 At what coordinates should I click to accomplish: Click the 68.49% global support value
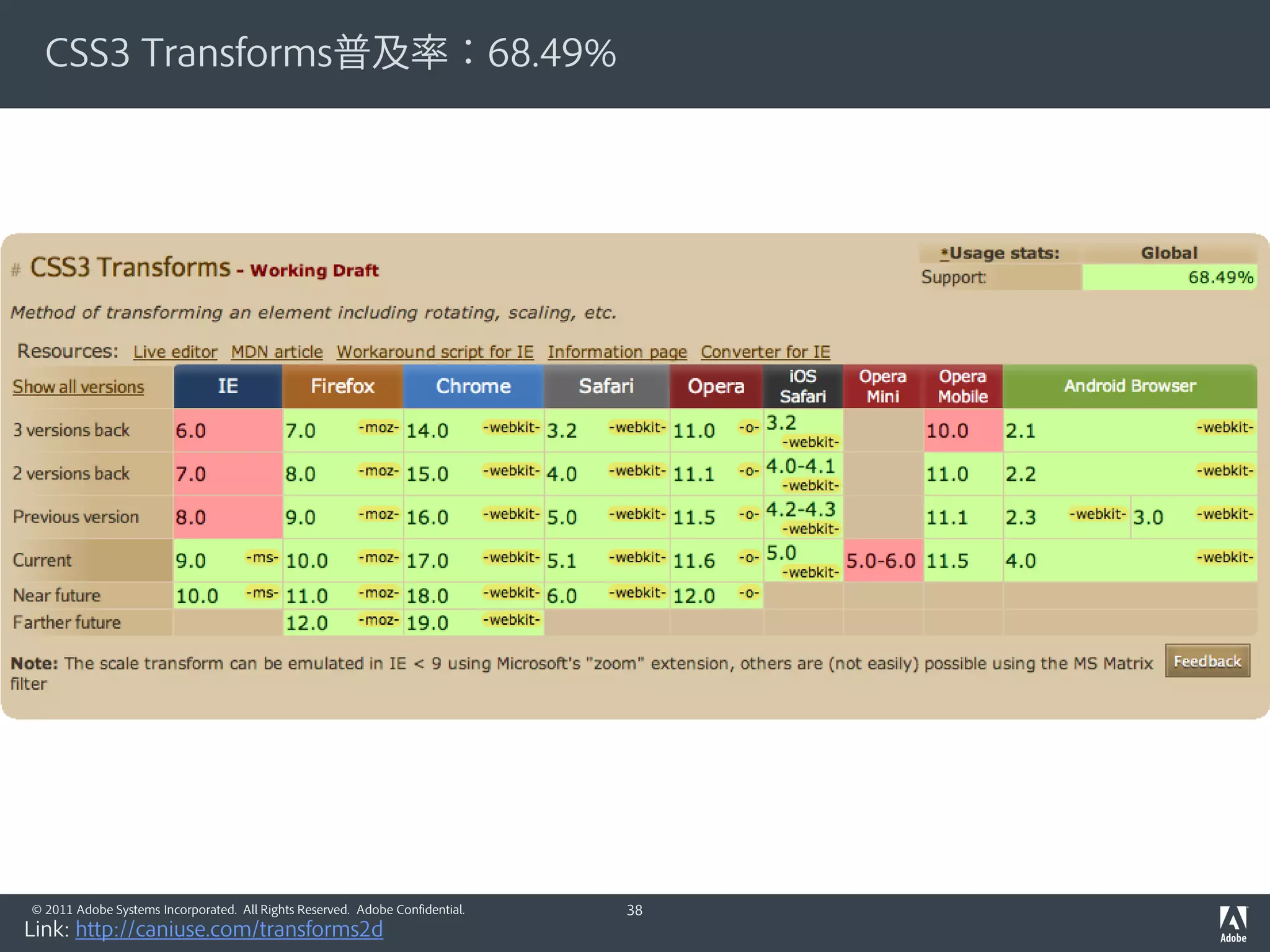click(1170, 277)
